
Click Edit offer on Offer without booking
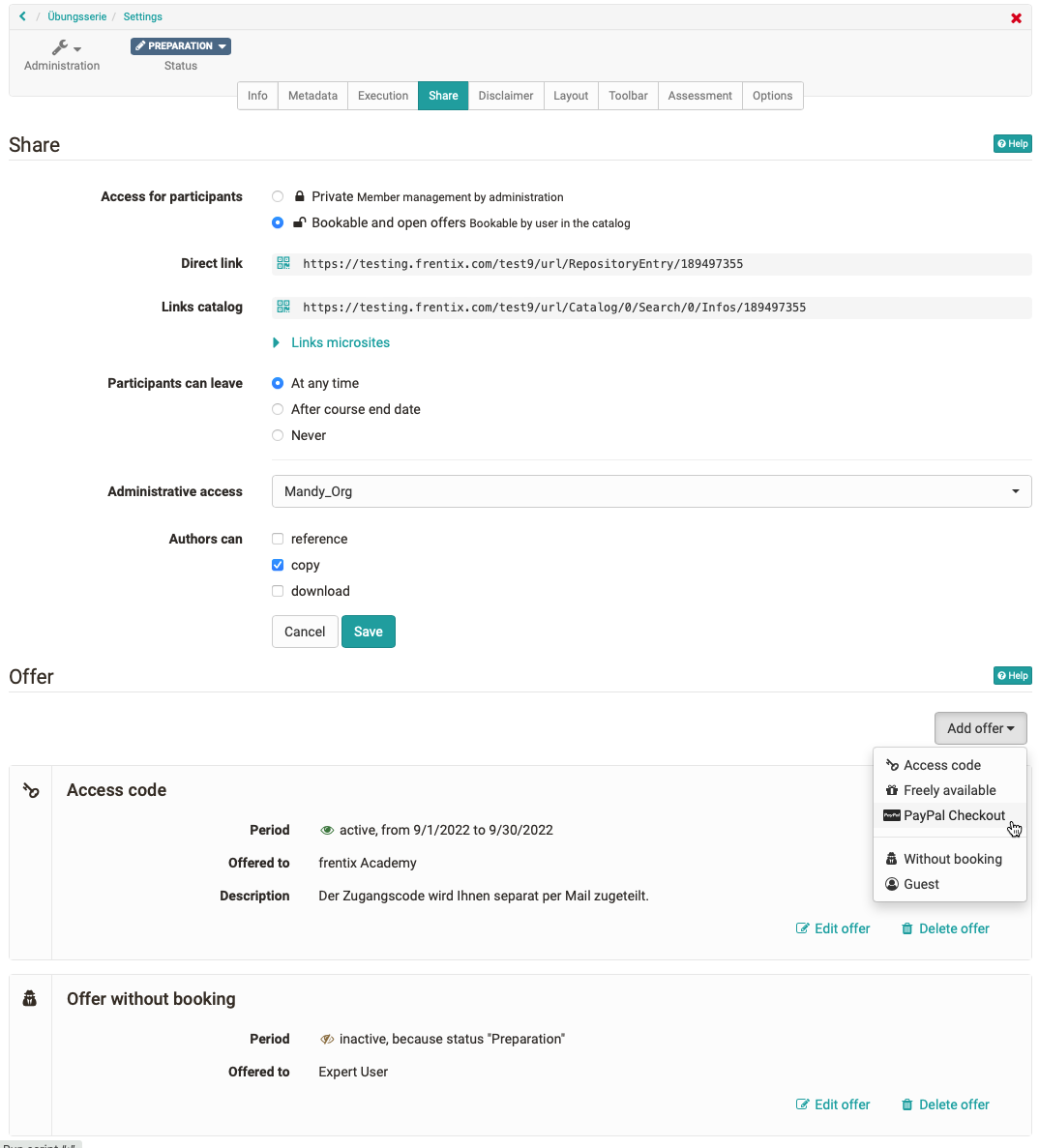[833, 1104]
